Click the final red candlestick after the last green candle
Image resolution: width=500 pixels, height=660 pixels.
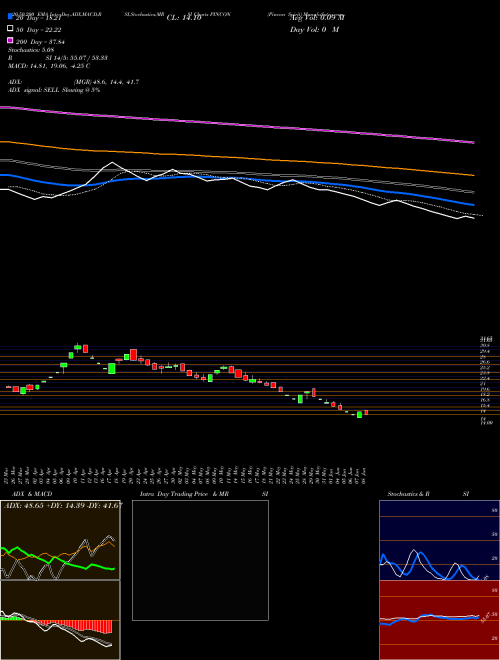[x=366, y=412]
